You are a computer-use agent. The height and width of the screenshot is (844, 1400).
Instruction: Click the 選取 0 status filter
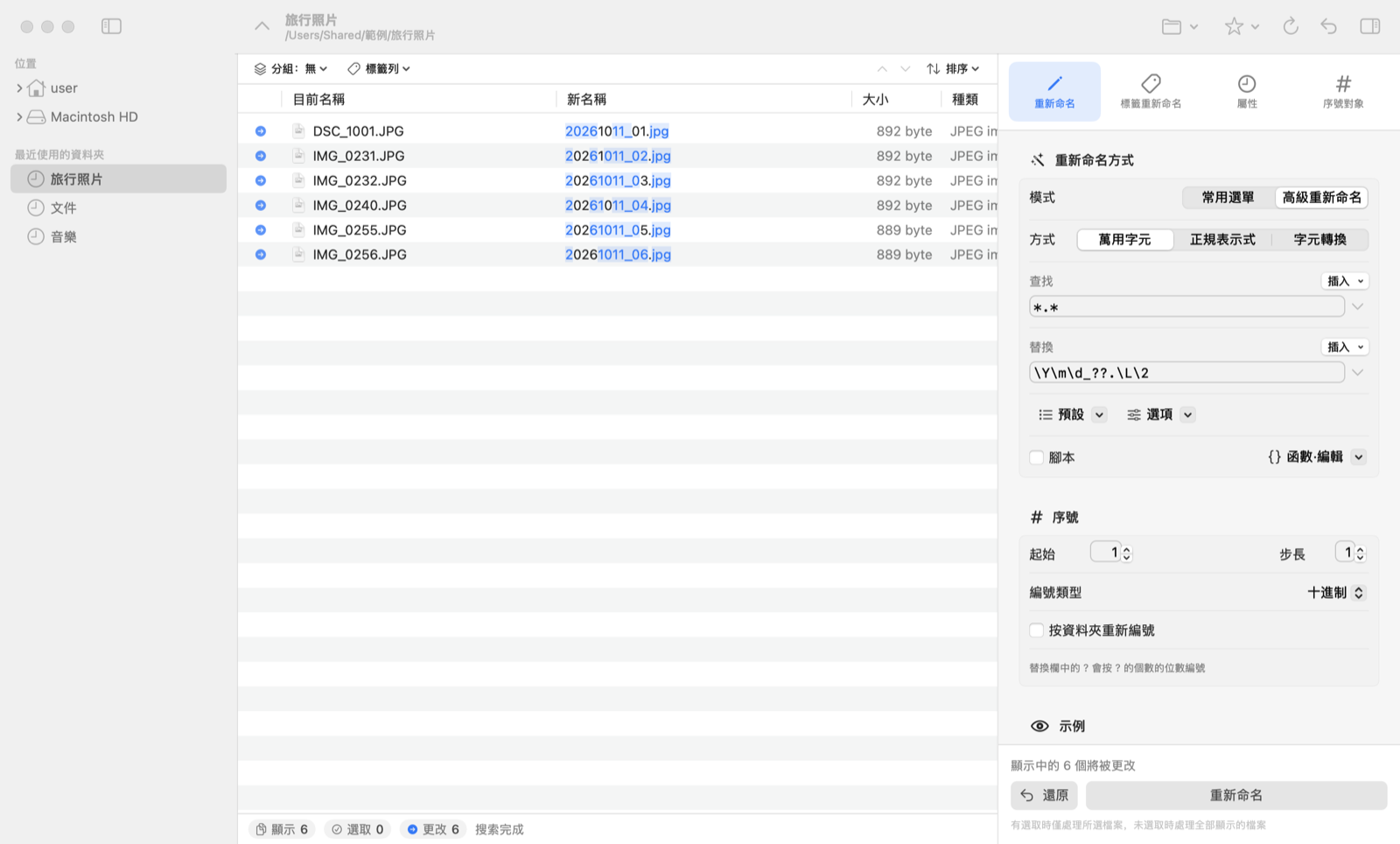[357, 829]
